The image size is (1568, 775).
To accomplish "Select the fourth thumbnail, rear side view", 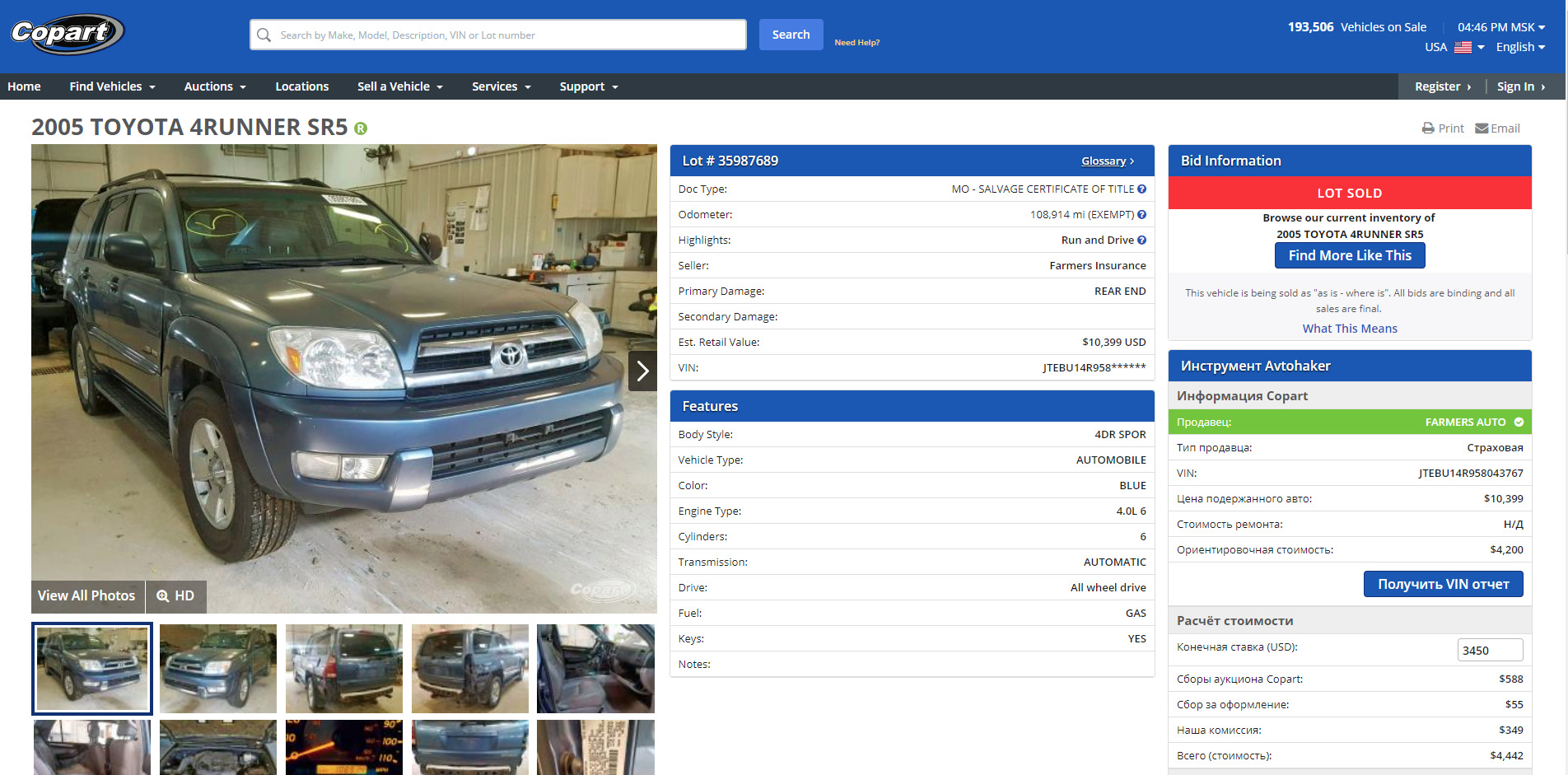I will [x=470, y=669].
